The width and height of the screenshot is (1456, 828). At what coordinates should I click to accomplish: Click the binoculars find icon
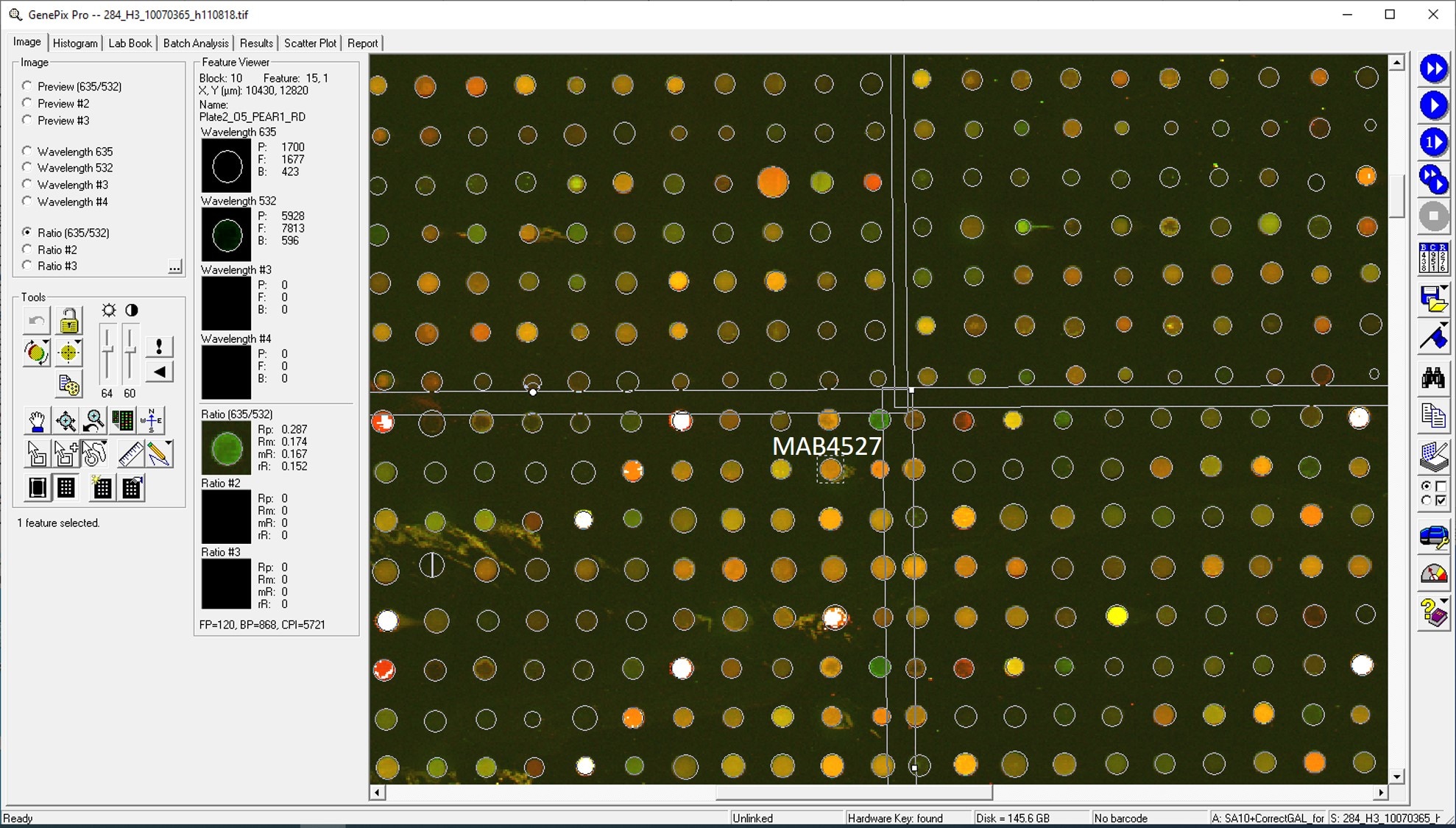[1432, 378]
